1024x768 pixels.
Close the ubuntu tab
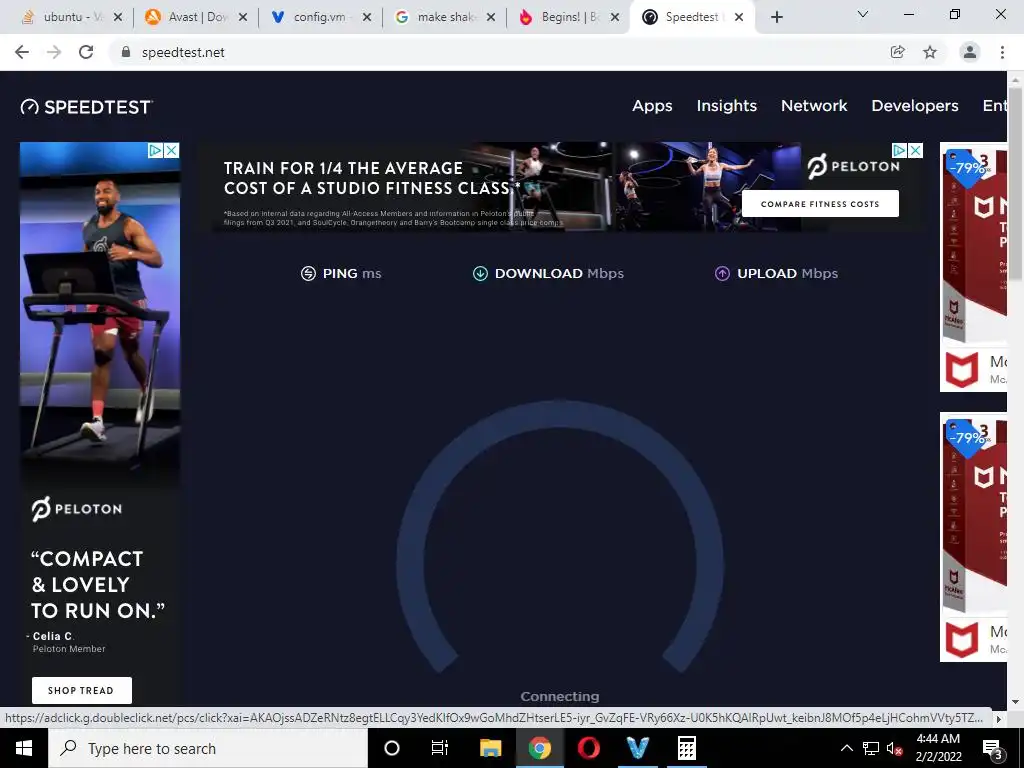pyautogui.click(x=118, y=17)
